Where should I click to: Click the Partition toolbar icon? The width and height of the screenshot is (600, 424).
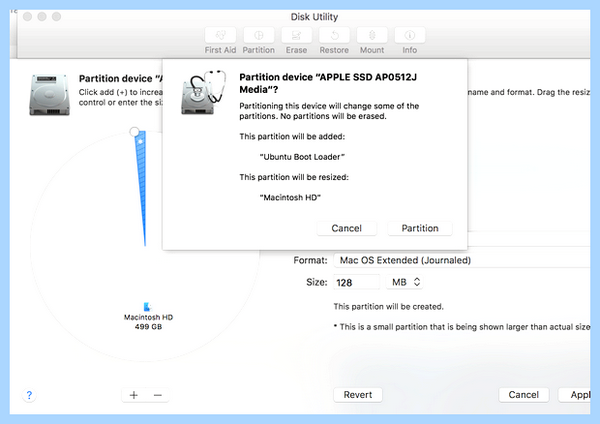pyautogui.click(x=259, y=36)
